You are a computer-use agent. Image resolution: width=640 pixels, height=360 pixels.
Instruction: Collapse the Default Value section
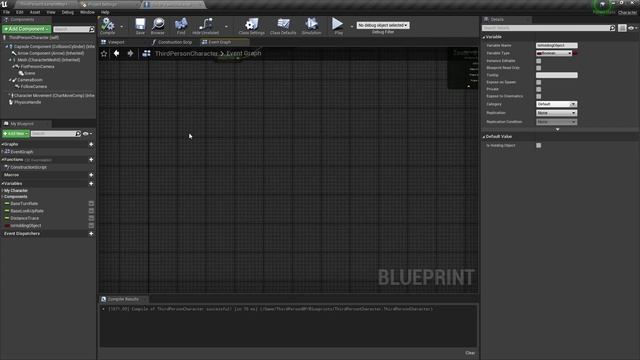click(x=484, y=137)
